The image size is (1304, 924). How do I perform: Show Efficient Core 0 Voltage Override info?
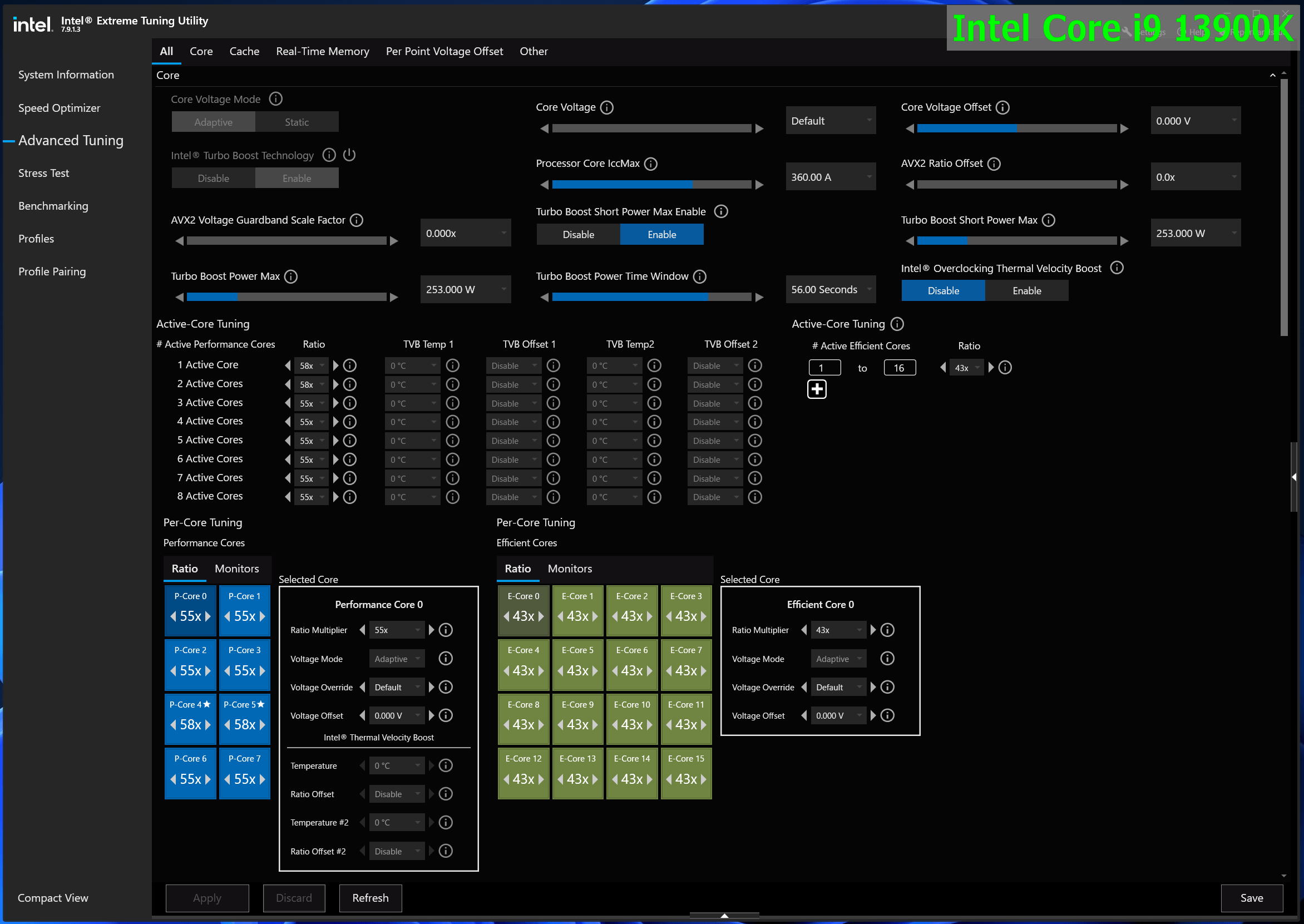point(887,688)
